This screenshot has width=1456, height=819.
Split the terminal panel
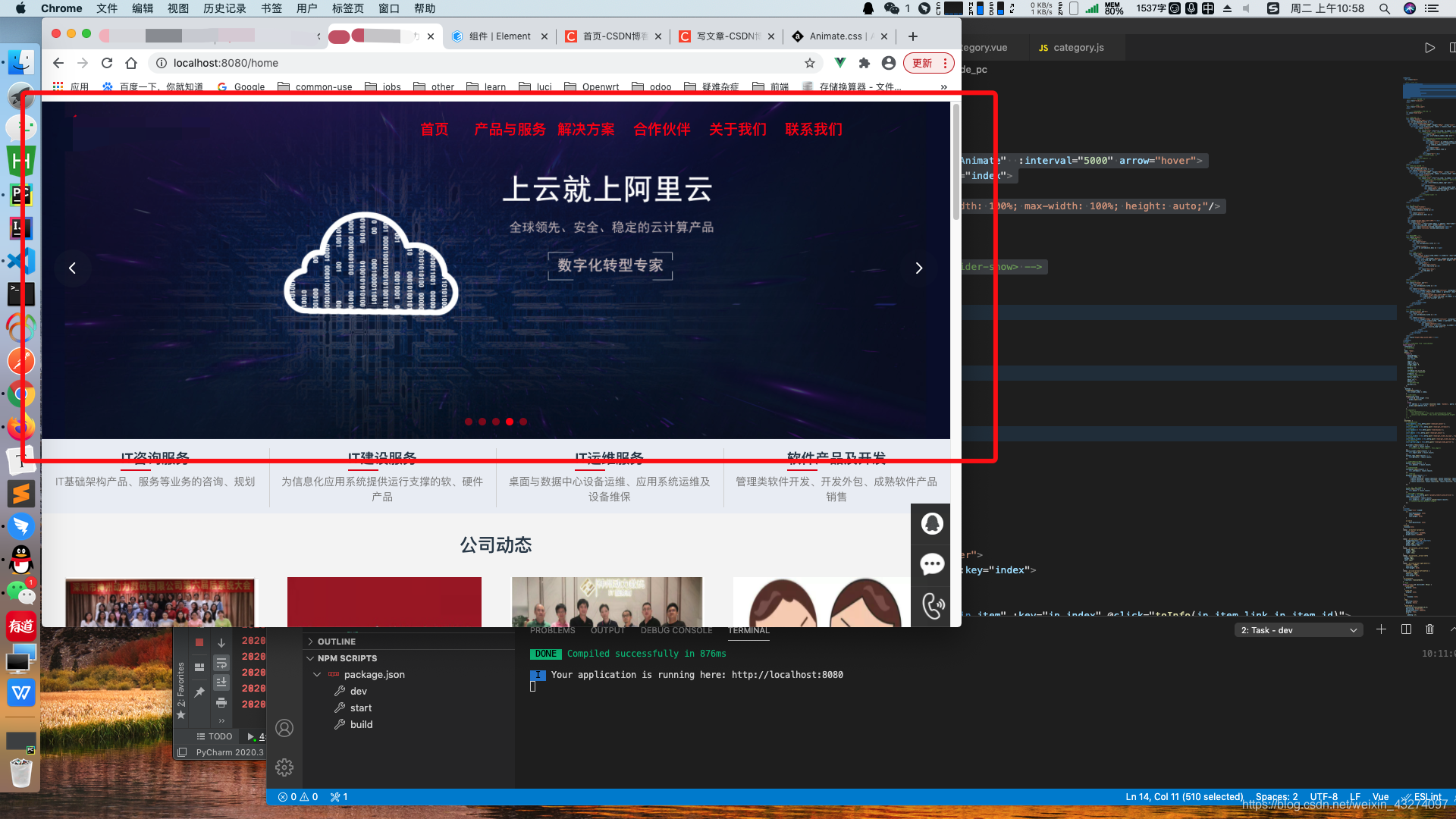(1406, 629)
